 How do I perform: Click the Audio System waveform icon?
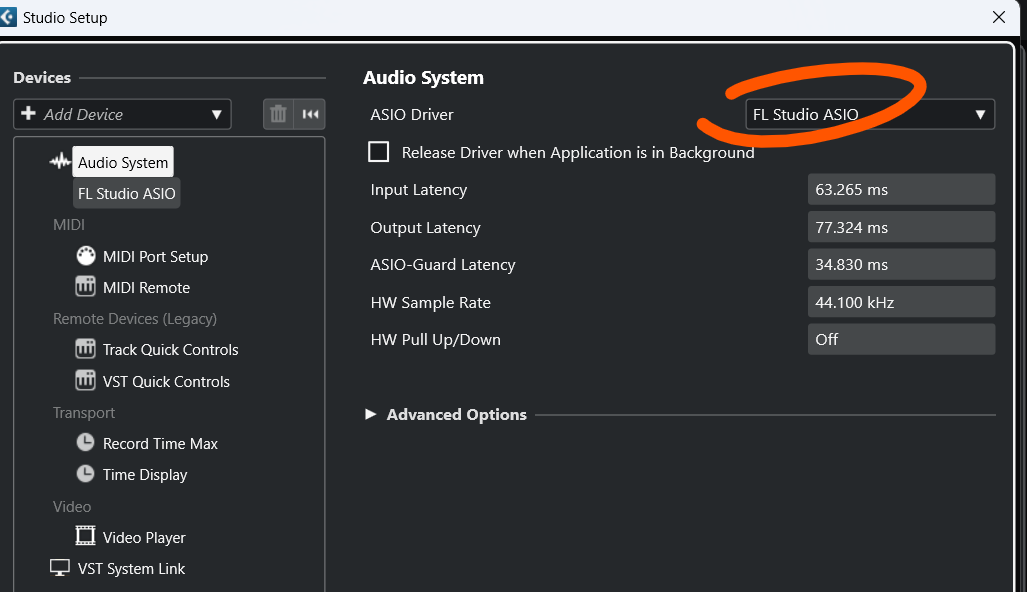click(60, 161)
